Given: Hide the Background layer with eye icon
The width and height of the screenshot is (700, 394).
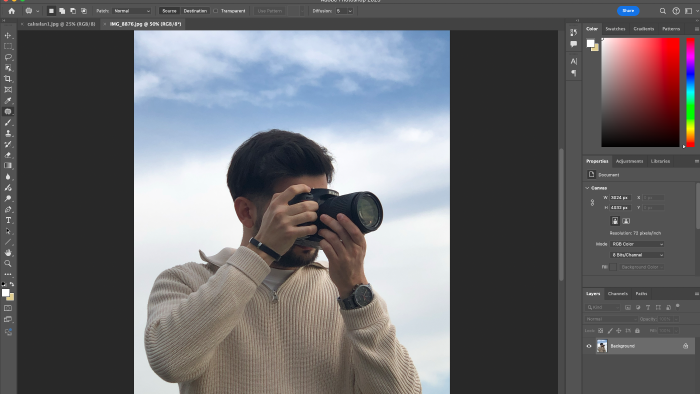Looking at the screenshot, I should pos(589,346).
